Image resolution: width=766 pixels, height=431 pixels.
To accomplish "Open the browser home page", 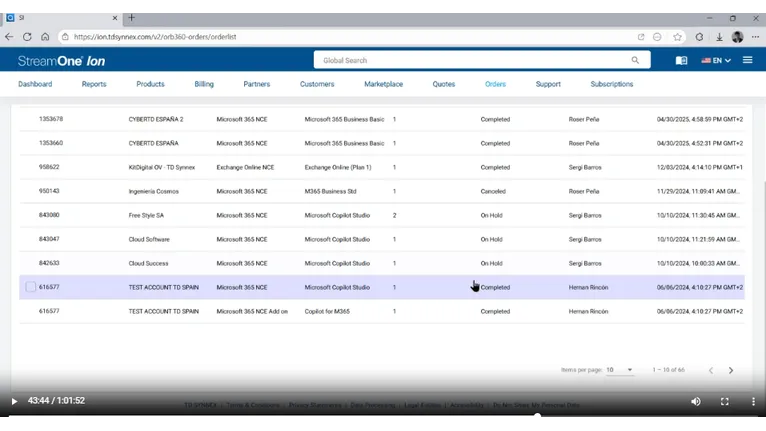I will tap(45, 37).
